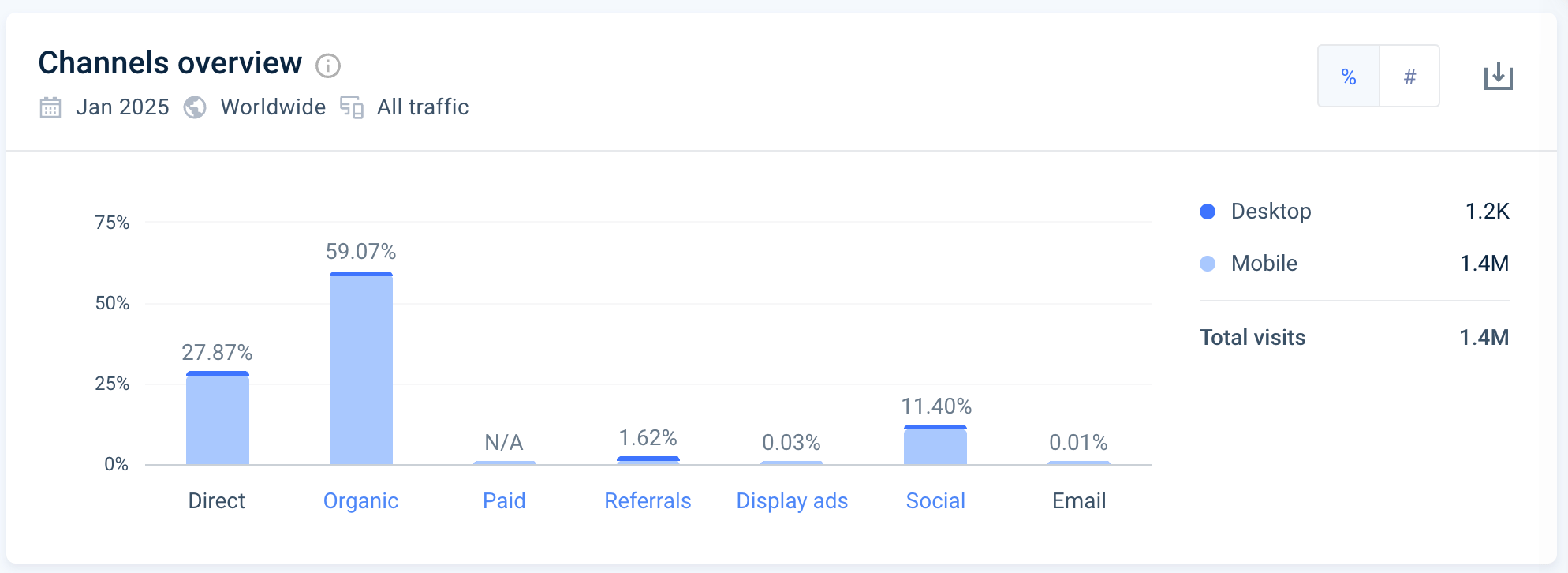
Task: Click the download arrow icon at top right
Action: pyautogui.click(x=1498, y=76)
